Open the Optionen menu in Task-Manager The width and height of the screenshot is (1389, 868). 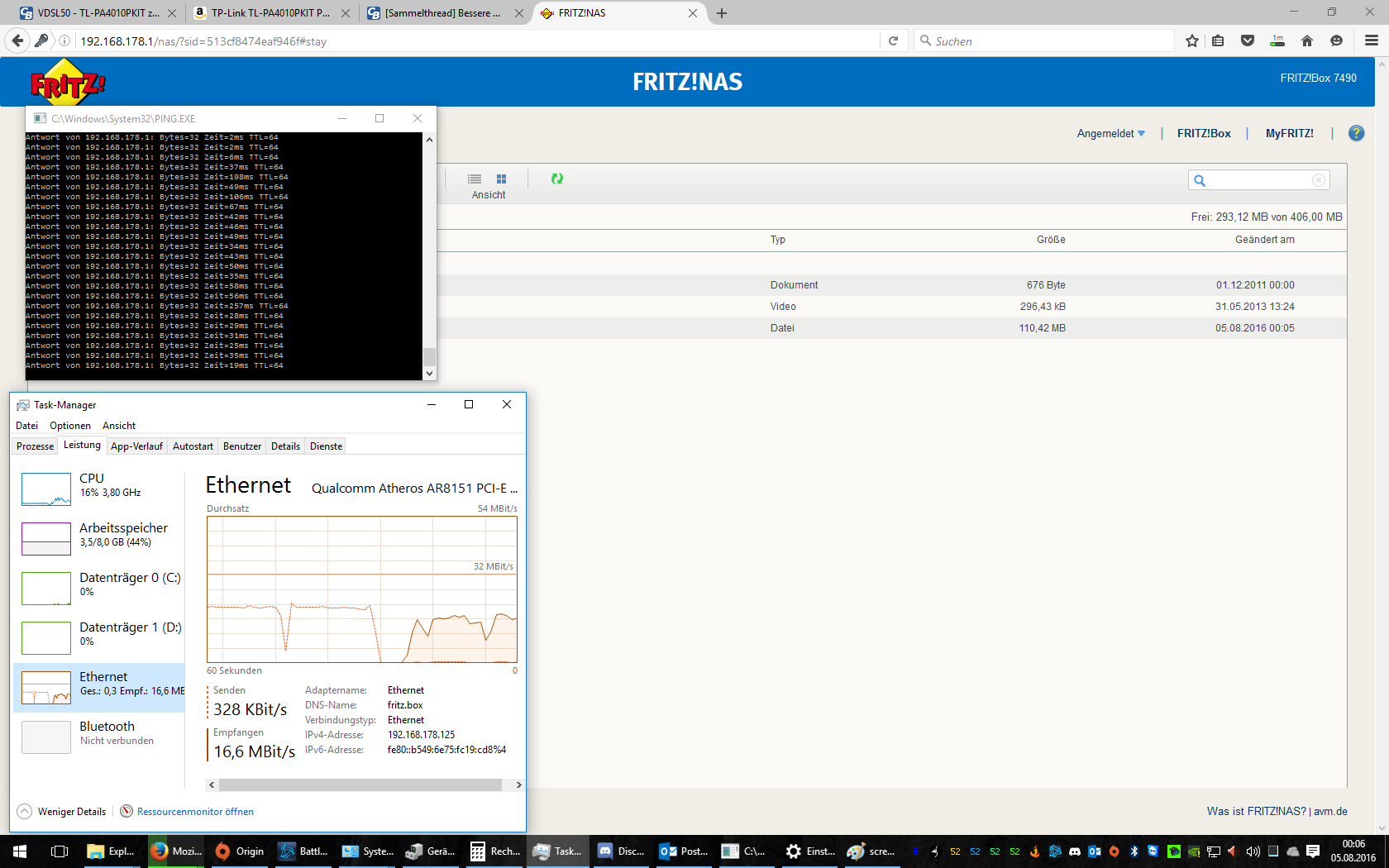(70, 426)
